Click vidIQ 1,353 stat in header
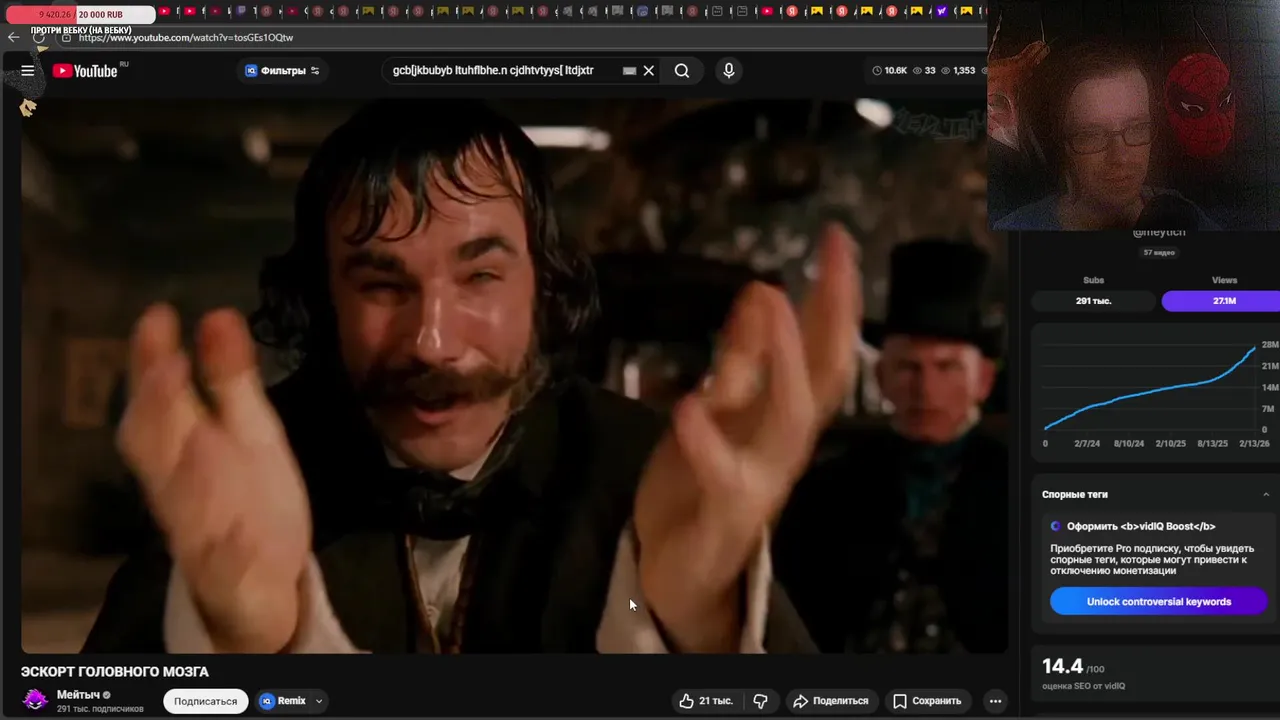The image size is (1280, 720). coord(957,71)
